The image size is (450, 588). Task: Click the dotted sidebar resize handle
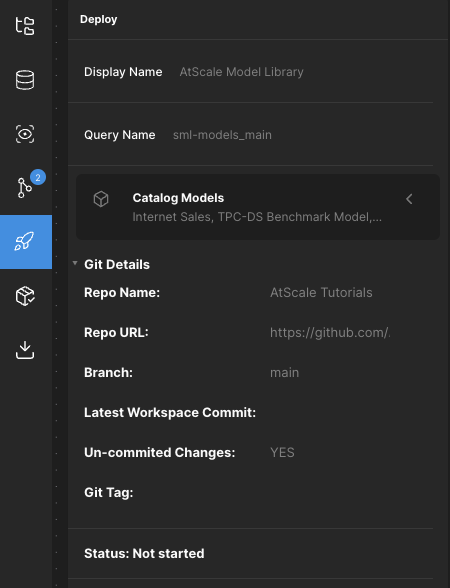click(57, 294)
